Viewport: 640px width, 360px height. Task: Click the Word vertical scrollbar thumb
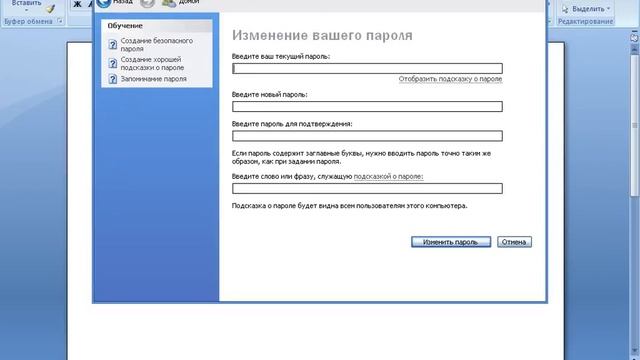[635, 125]
